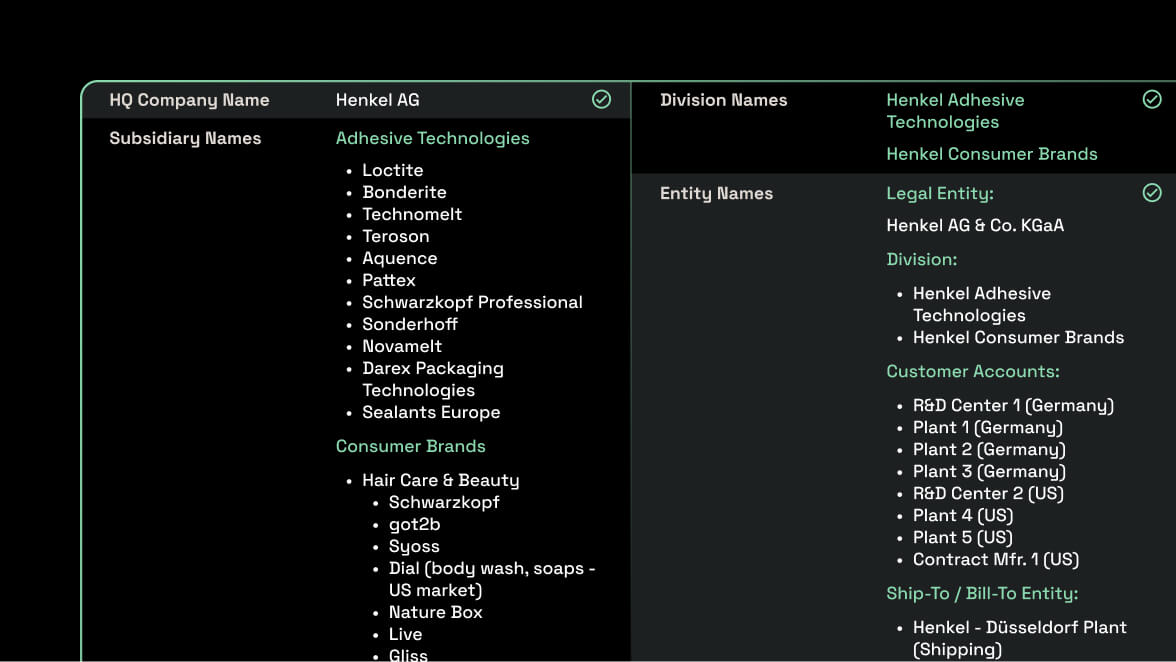Image resolution: width=1176 pixels, height=662 pixels.
Task: Click the Loctite list item
Action: (392, 170)
